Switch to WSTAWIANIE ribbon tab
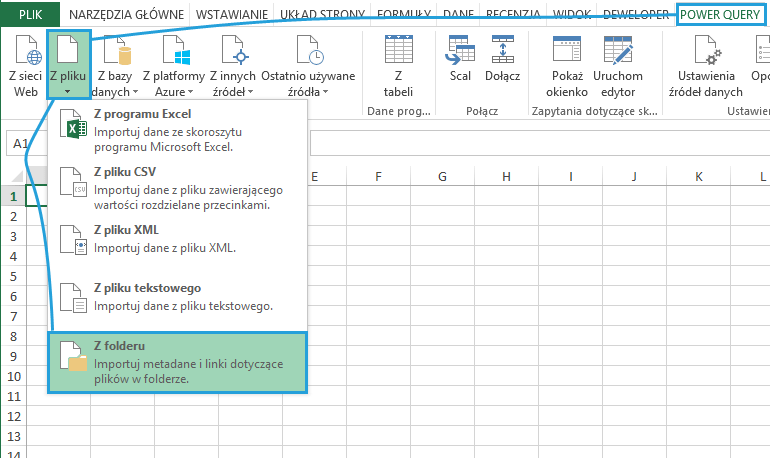Image resolution: width=770 pixels, height=458 pixels. click(x=232, y=15)
